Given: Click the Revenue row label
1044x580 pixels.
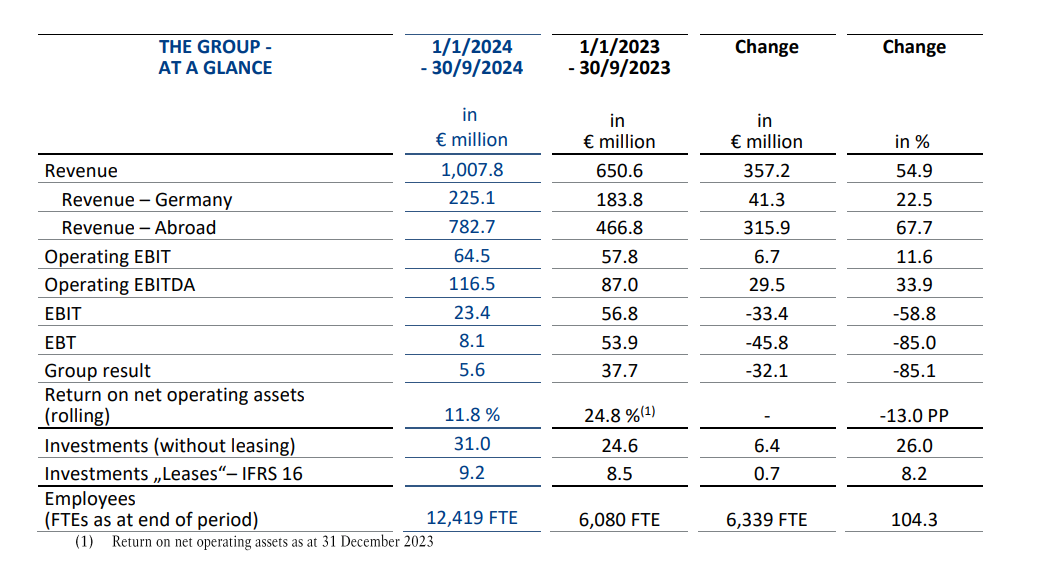Looking at the screenshot, I should 81,171.
